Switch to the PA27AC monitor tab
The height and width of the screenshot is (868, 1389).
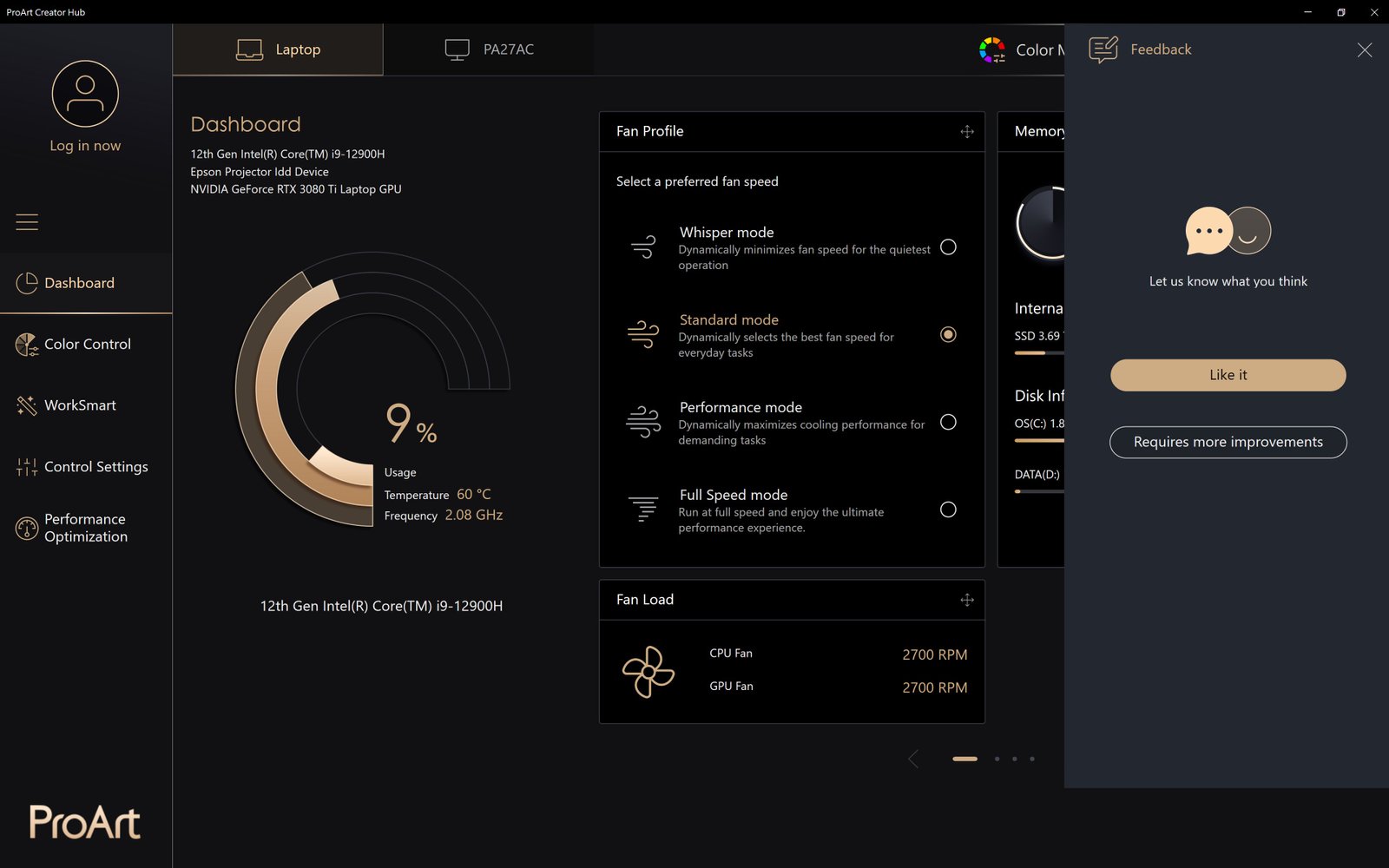pos(490,49)
